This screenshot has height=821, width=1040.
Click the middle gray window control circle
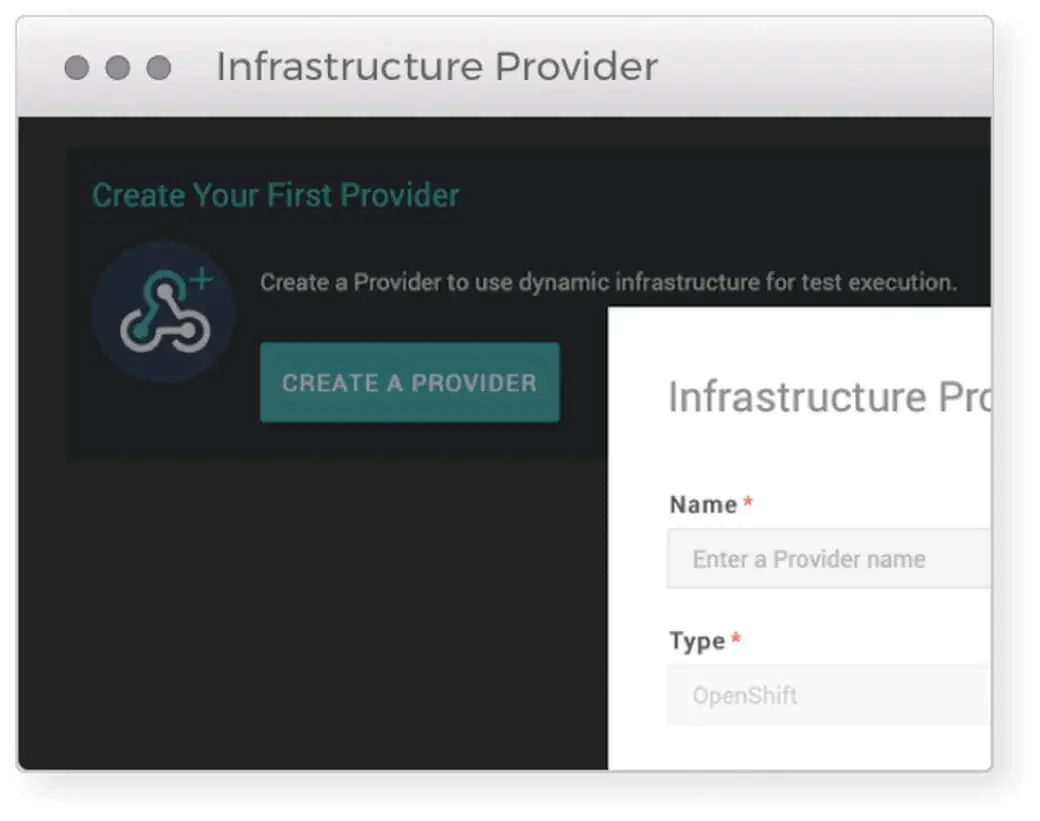tap(118, 68)
